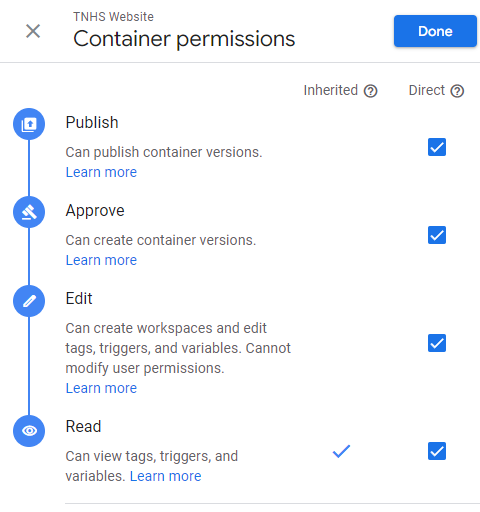The image size is (480, 512).
Task: Open Learn more under Publish
Action: [x=101, y=172]
